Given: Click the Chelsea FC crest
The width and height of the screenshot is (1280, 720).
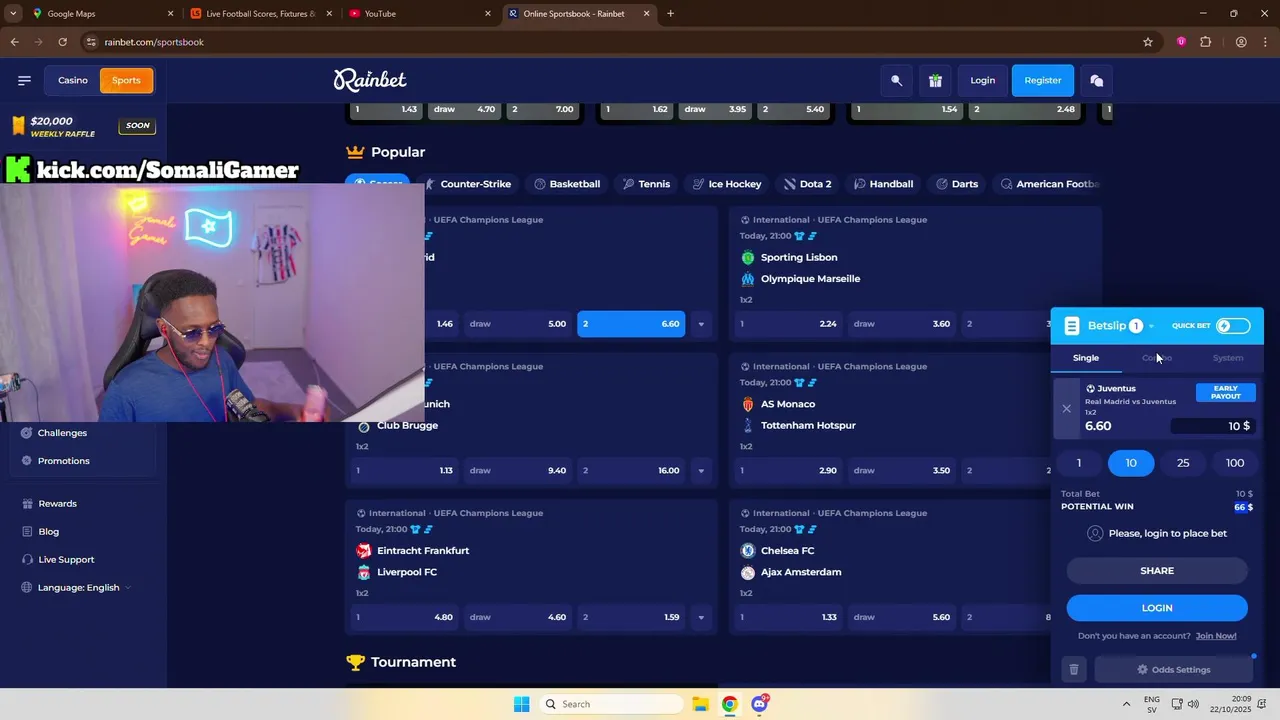Looking at the screenshot, I should tap(748, 551).
